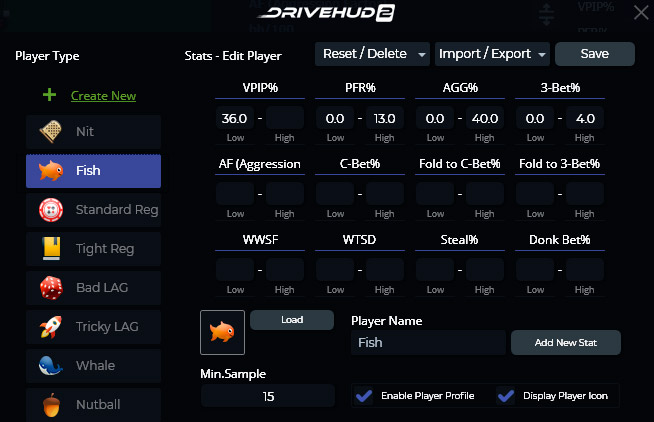654x422 pixels.
Task: Click the green plus icon
Action: tap(49, 95)
